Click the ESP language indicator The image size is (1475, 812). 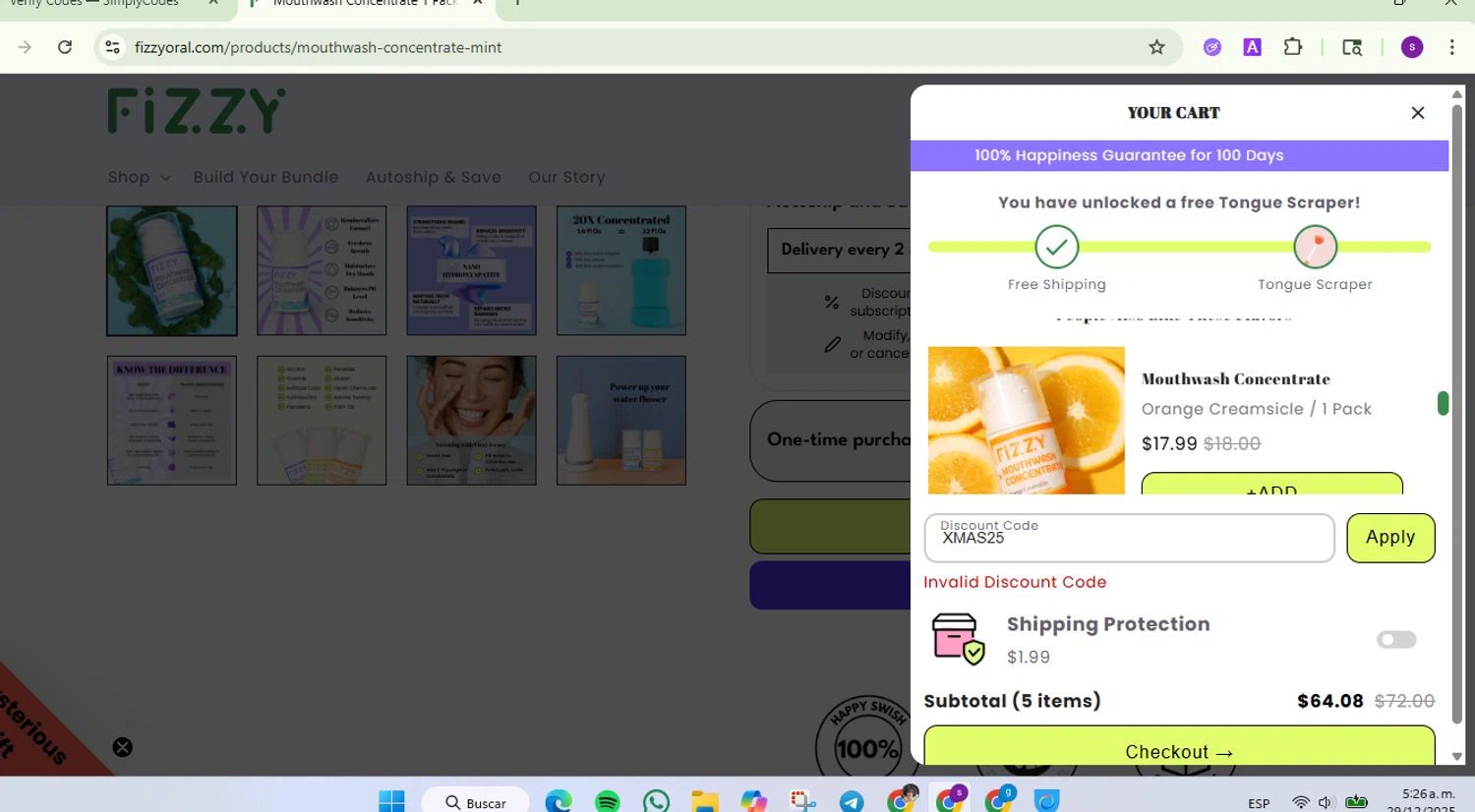(1259, 803)
